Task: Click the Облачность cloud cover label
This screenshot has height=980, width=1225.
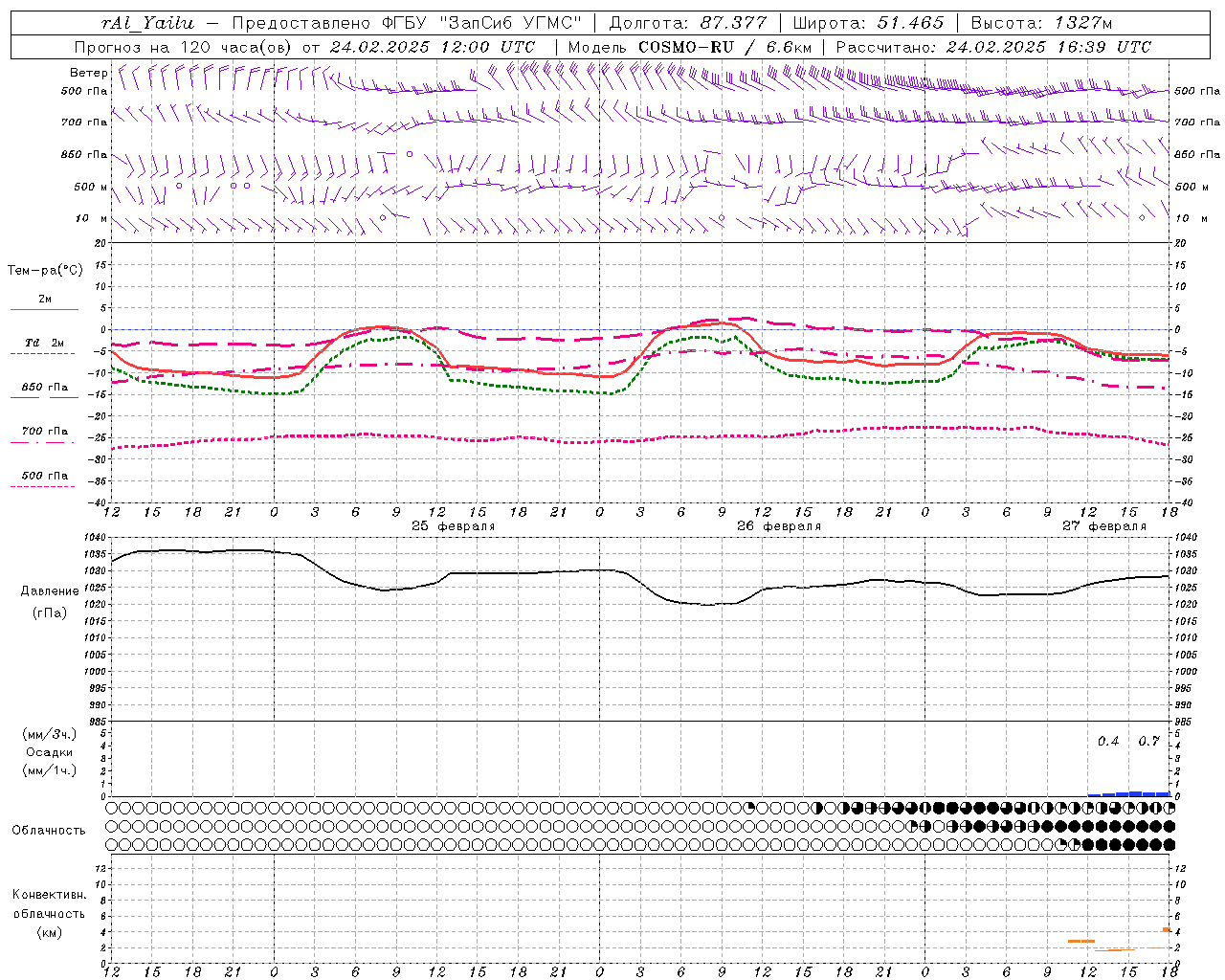Action: point(49,830)
